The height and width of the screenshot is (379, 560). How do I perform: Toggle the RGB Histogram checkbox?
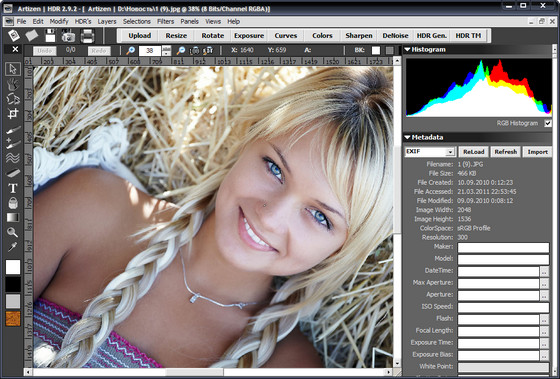click(x=548, y=123)
